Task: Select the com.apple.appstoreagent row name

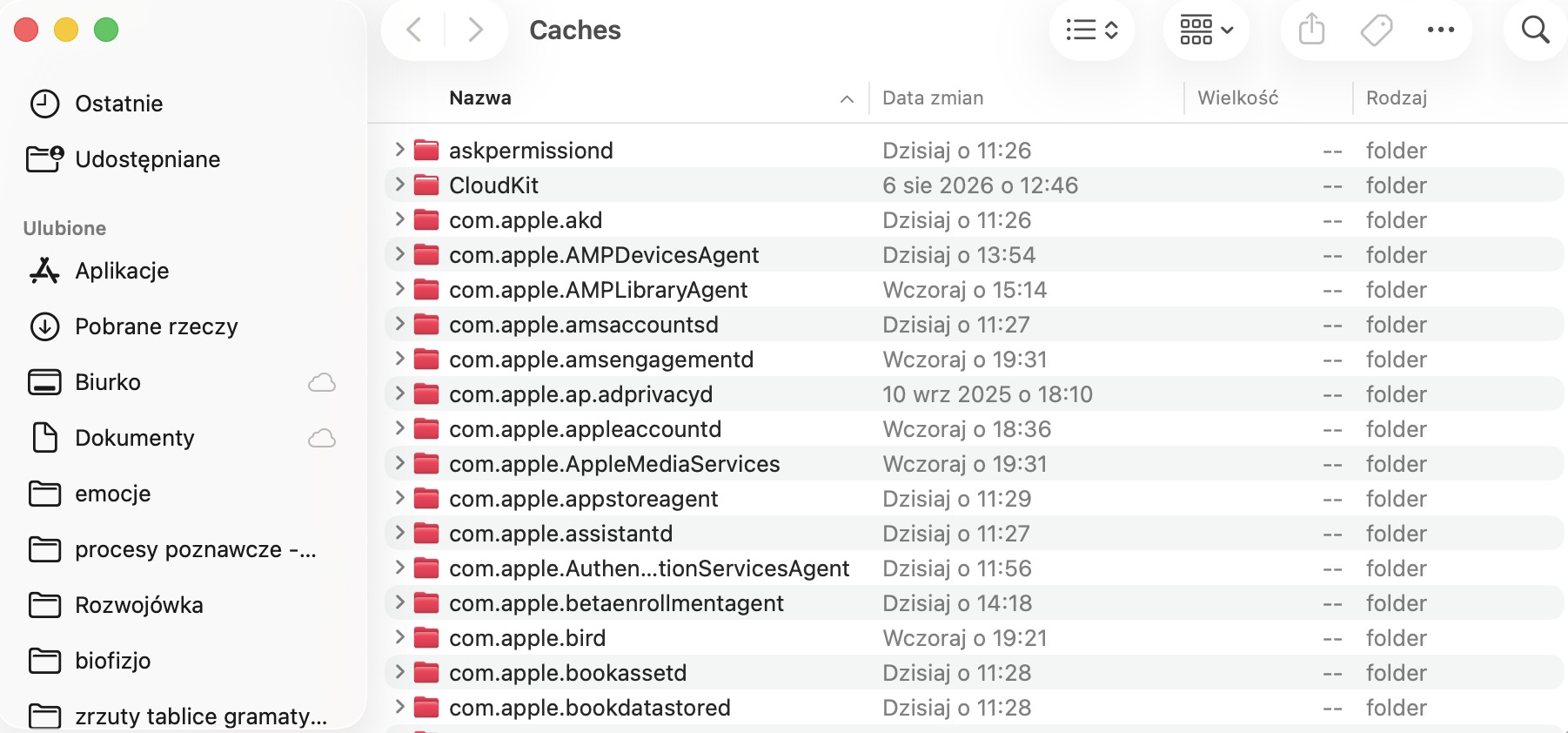Action: tap(583, 499)
